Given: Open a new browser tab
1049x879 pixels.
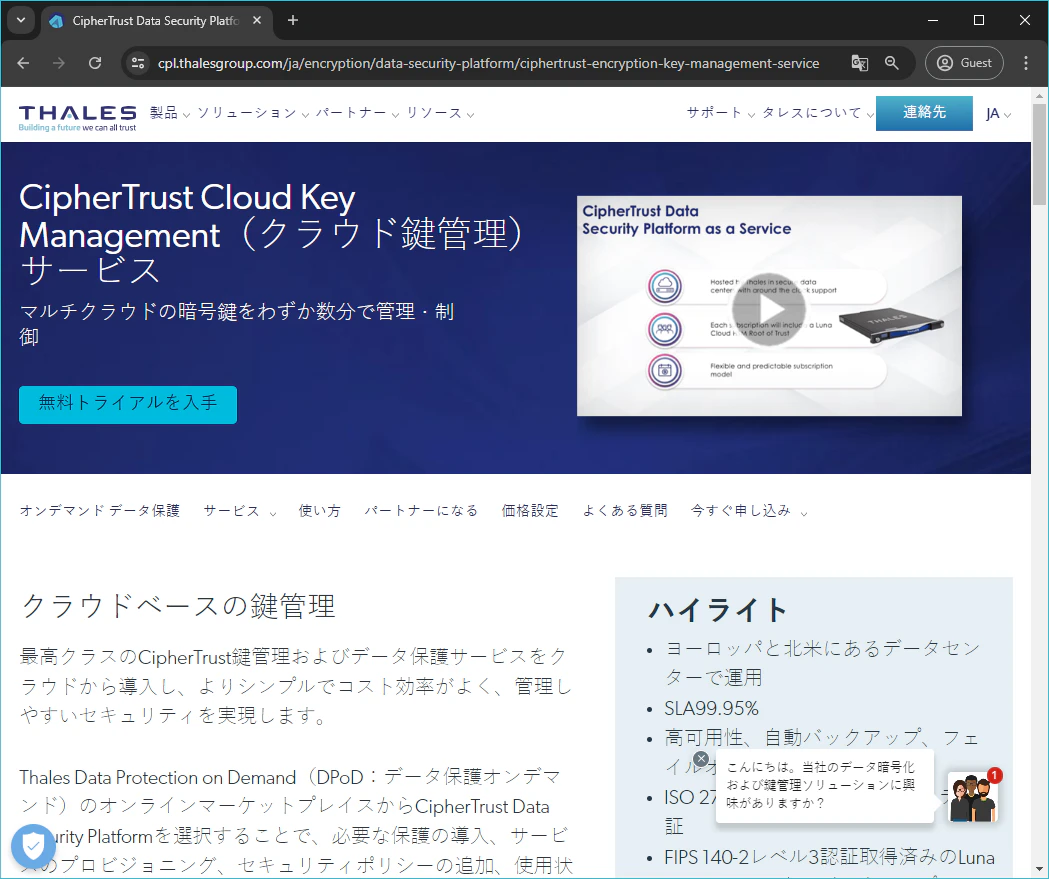Looking at the screenshot, I should pos(292,20).
